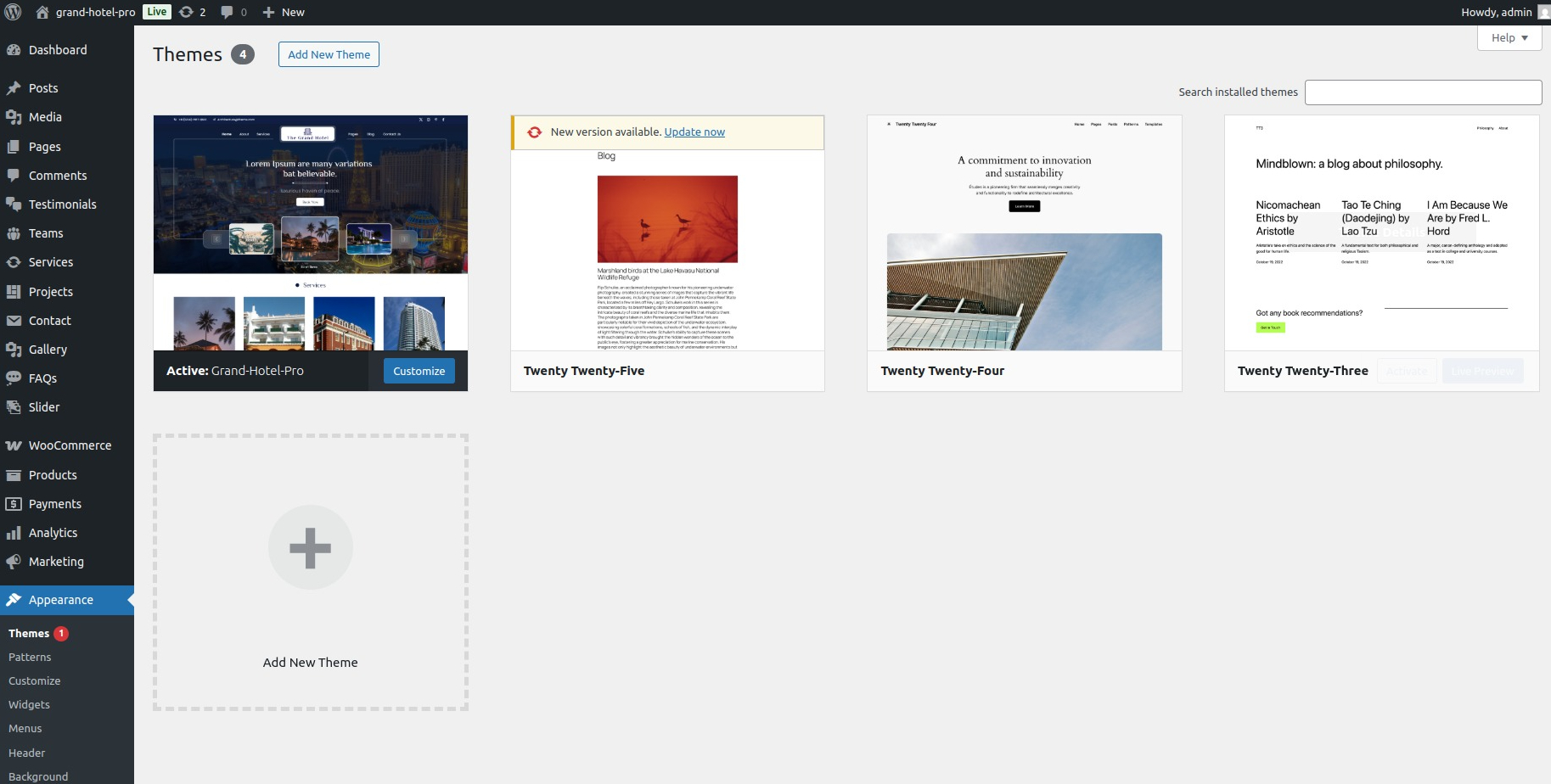Expand the Help dropdown
Image resolution: width=1551 pixels, height=784 pixels.
[x=1509, y=37]
